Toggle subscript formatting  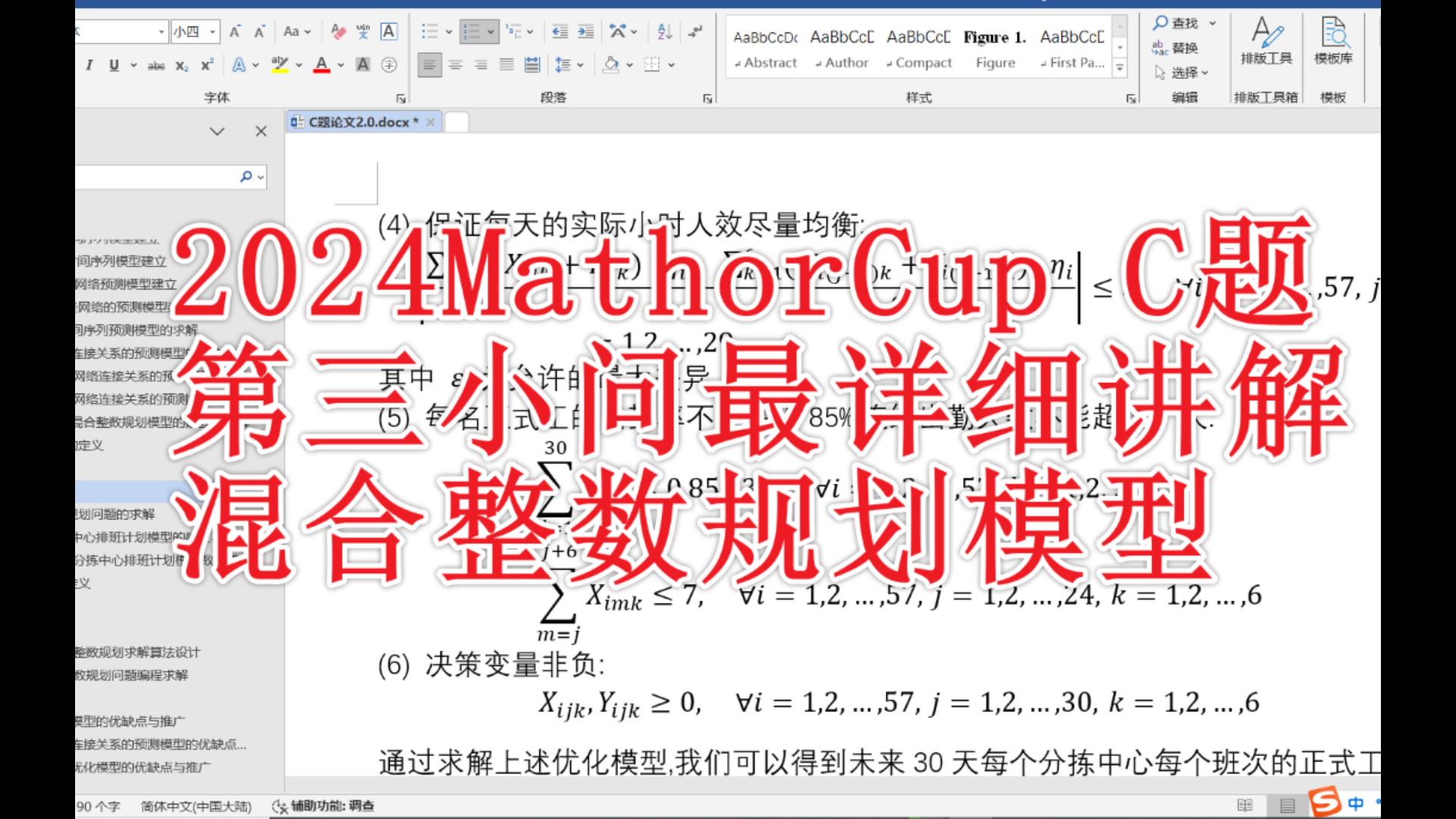tap(182, 65)
